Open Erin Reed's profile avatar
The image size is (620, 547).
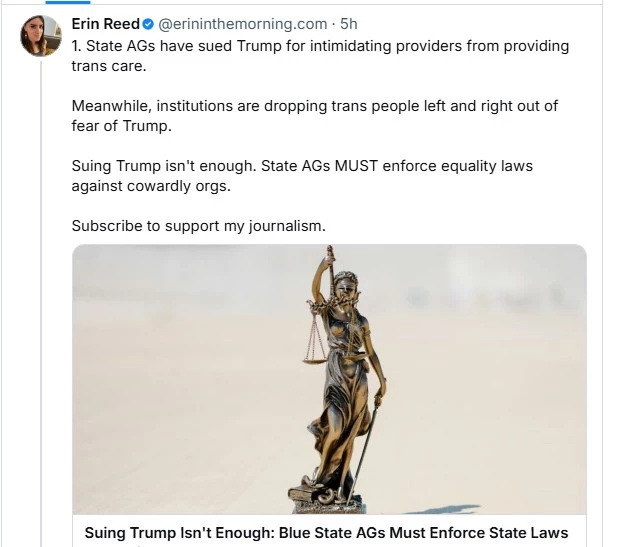tap(41, 36)
